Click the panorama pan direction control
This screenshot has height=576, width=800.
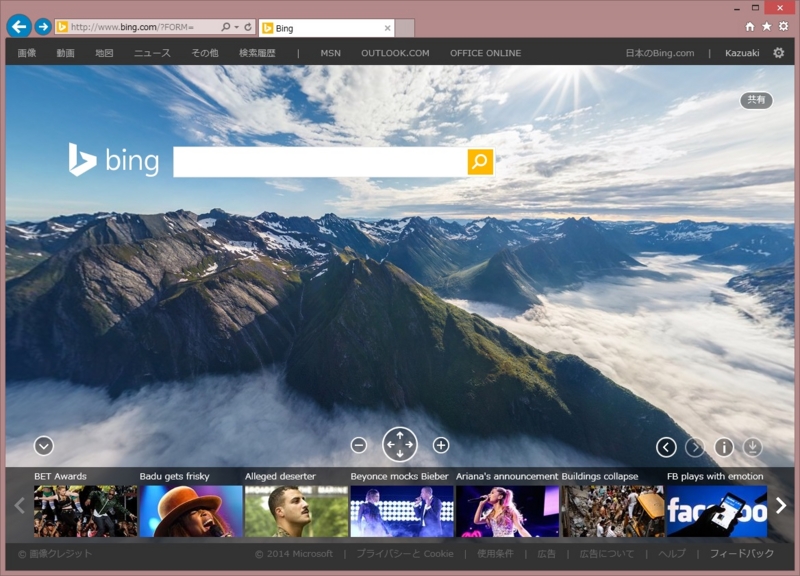point(399,444)
